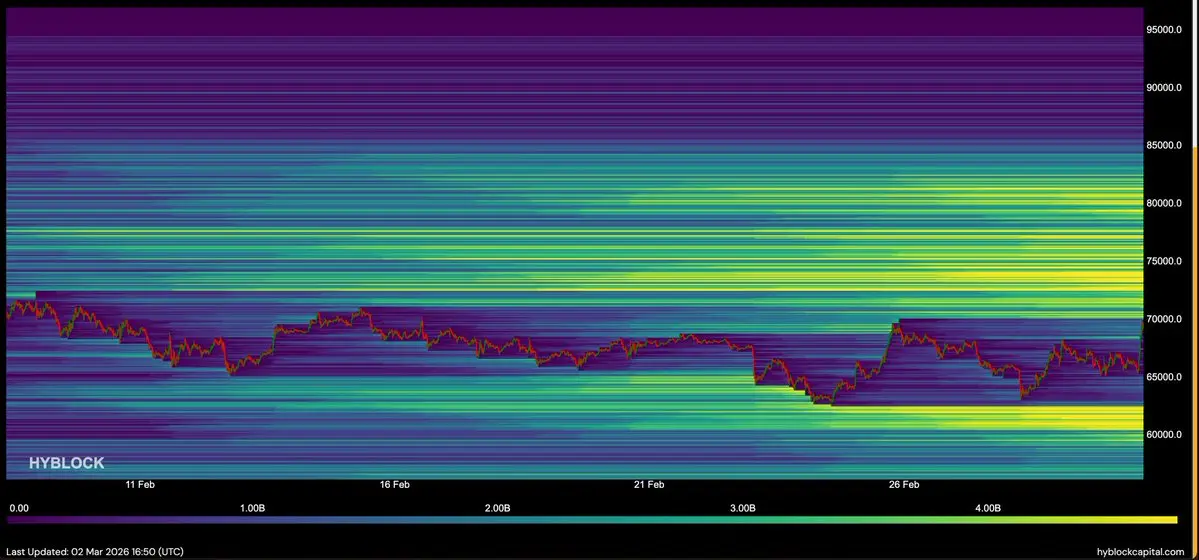Click the 3.00B color scale value
This screenshot has height=560, width=1199.
742,508
